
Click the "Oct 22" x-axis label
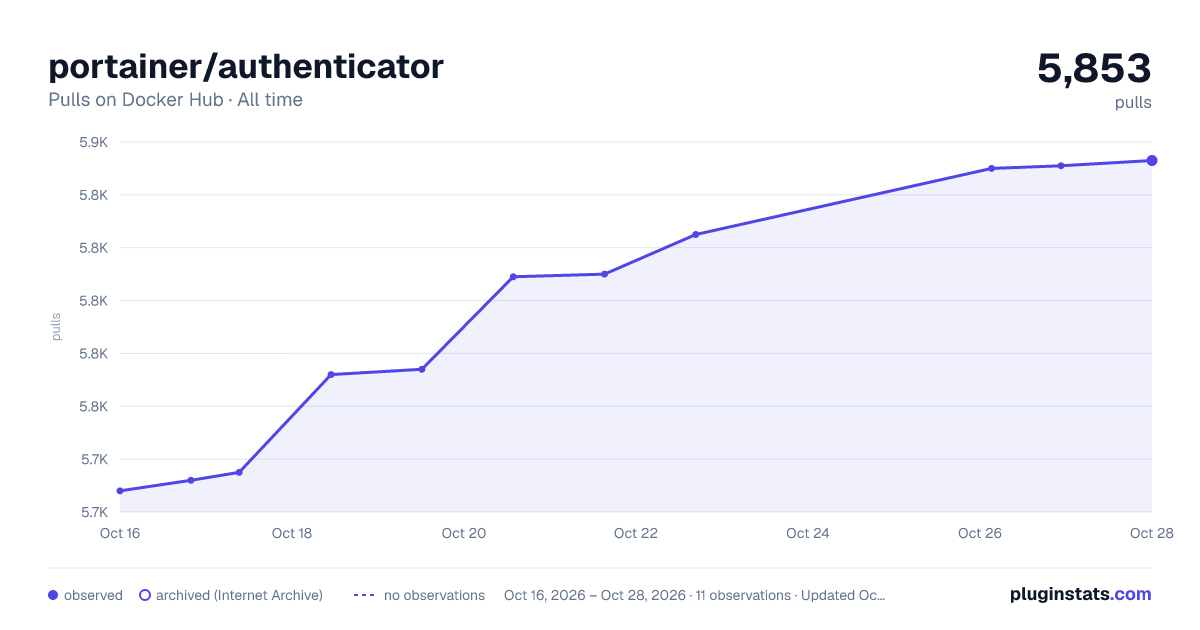pos(636,533)
